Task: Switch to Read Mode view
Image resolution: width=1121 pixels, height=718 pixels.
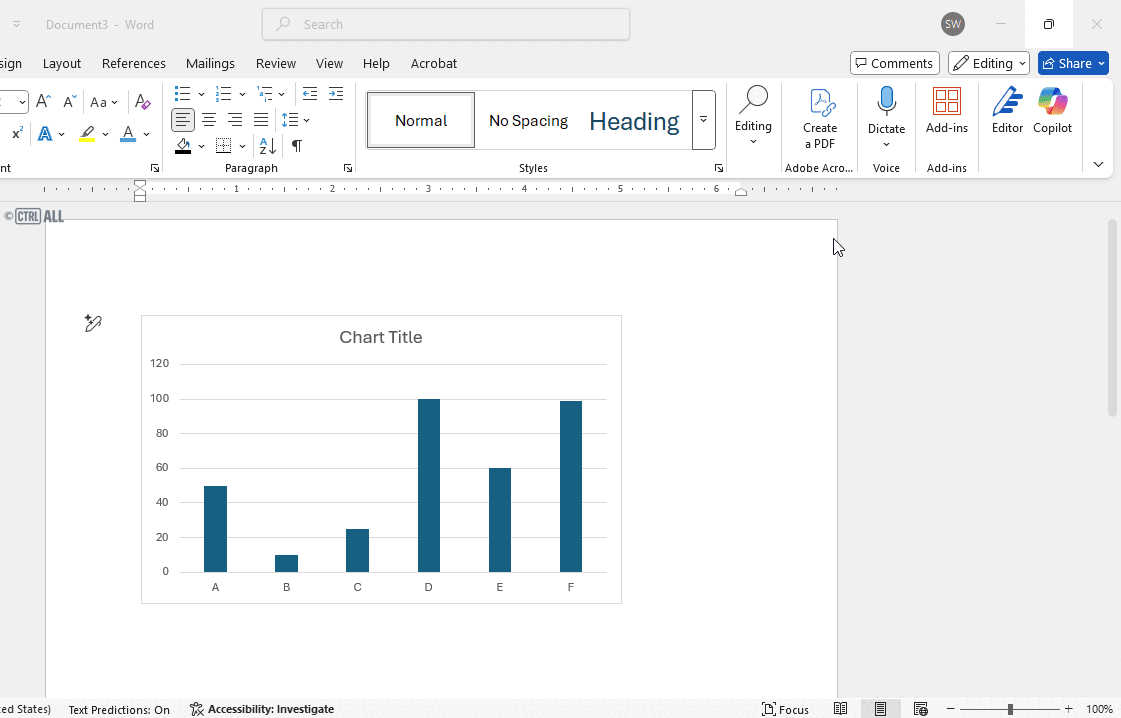Action: click(x=840, y=709)
